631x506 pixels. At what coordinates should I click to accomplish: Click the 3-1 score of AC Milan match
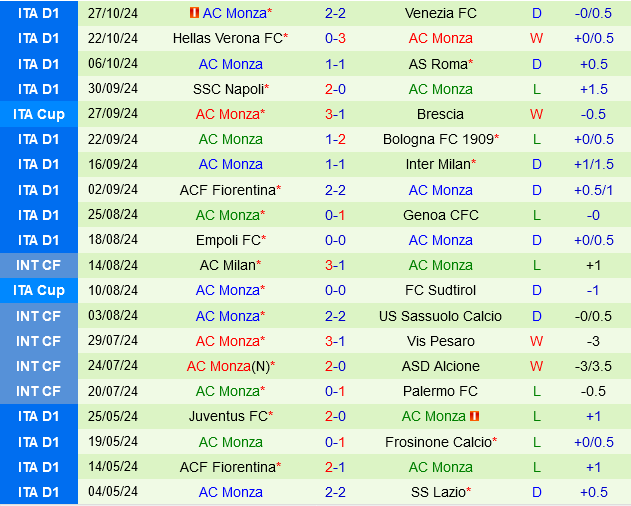[335, 265]
